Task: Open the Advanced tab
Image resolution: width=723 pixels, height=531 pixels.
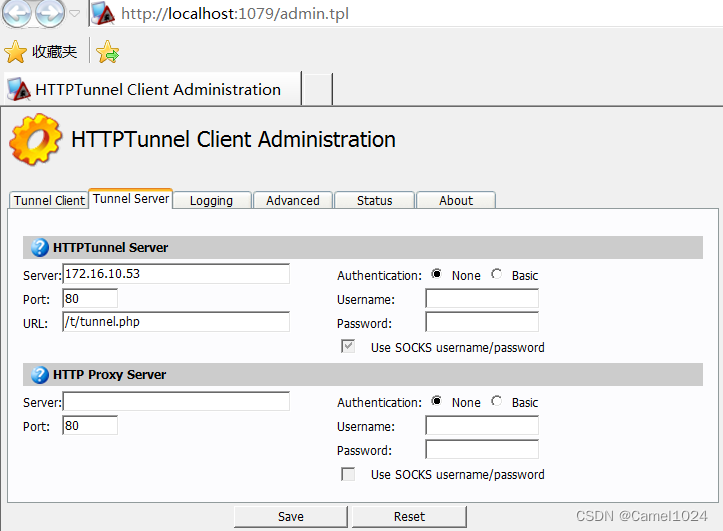Action: pos(293,201)
